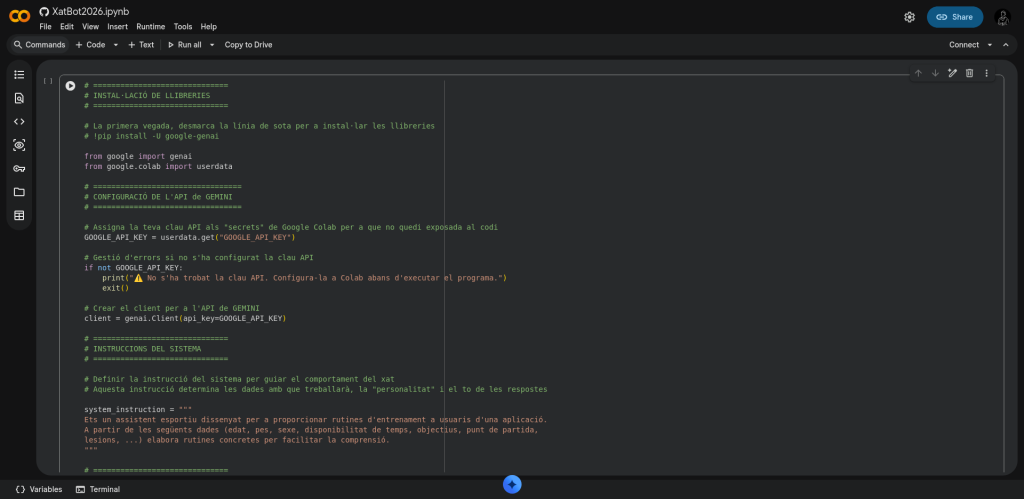This screenshot has height=499, width=1024.
Task: Open the Terminal from the status bar
Action: 98,489
